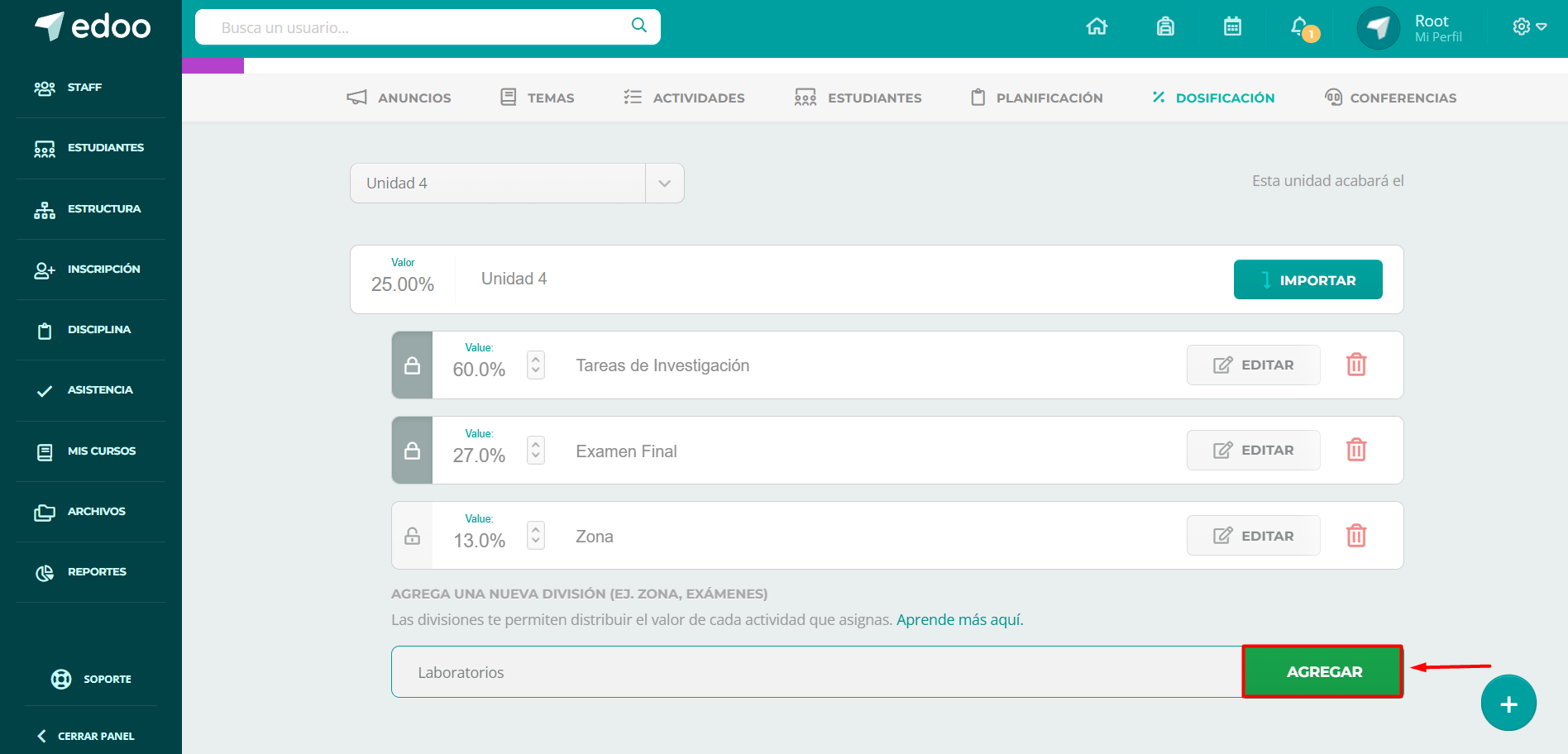Click 'Mi Perfil' under Root
Viewport: 1568px width, 754px height.
(x=1438, y=37)
